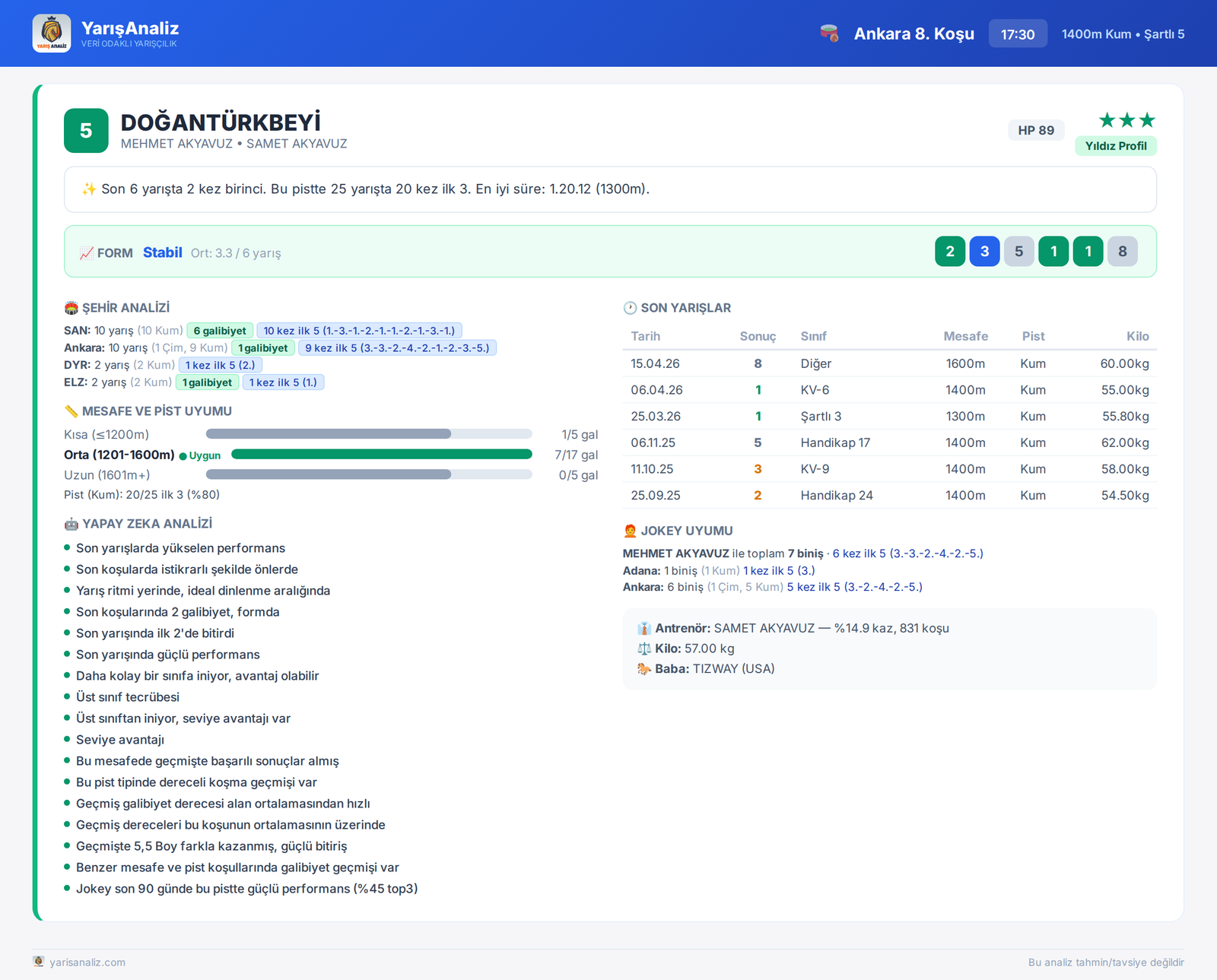Click the footer yarisanaliz.com logo icon
The image size is (1217, 980).
tap(39, 962)
